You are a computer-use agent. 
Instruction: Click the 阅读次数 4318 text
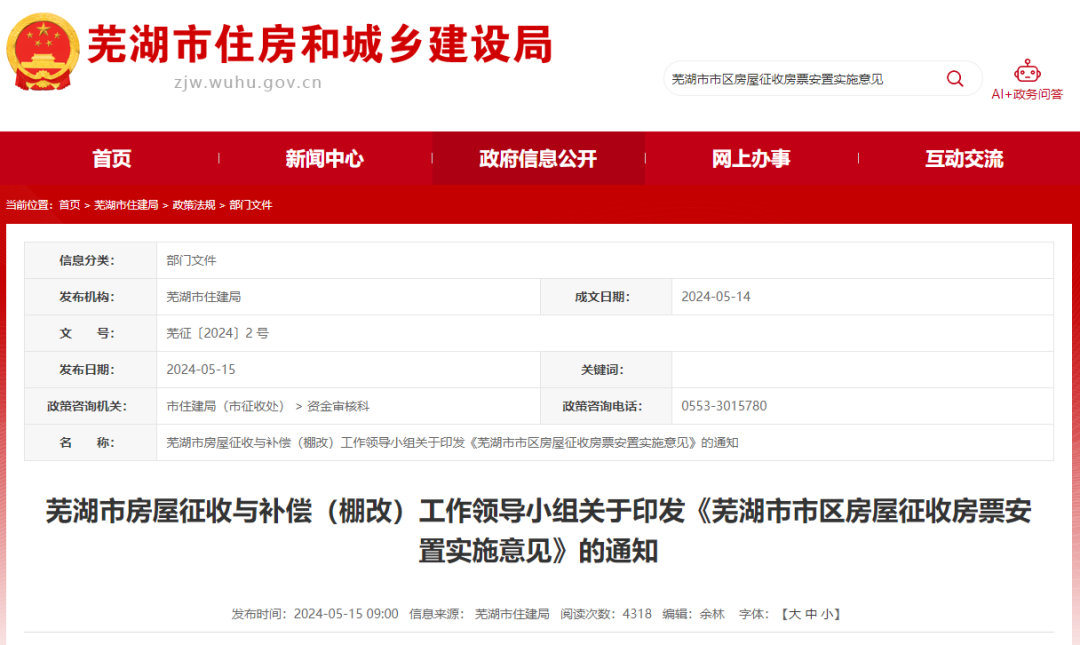click(605, 614)
